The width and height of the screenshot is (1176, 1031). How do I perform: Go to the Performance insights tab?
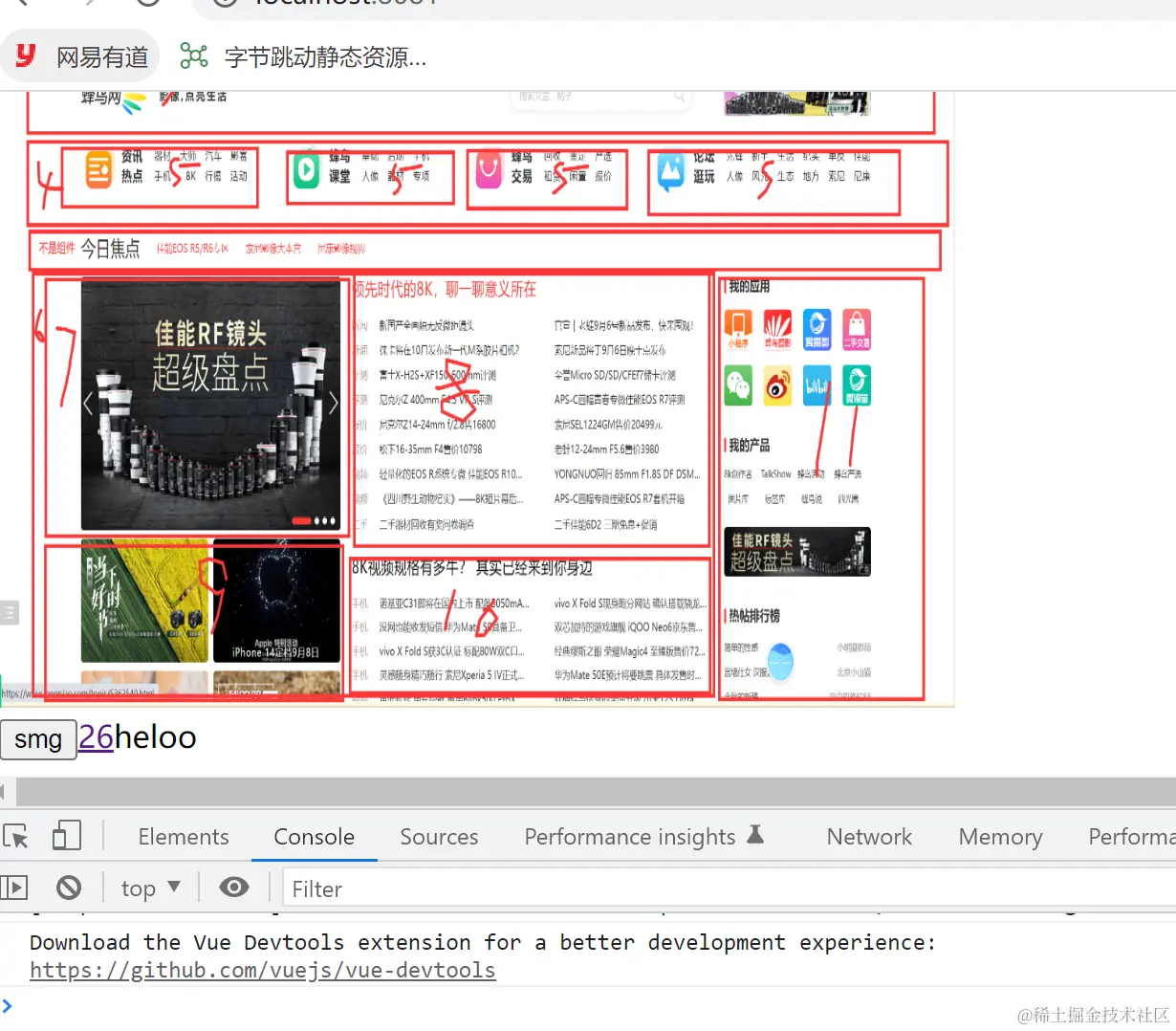[x=630, y=837]
